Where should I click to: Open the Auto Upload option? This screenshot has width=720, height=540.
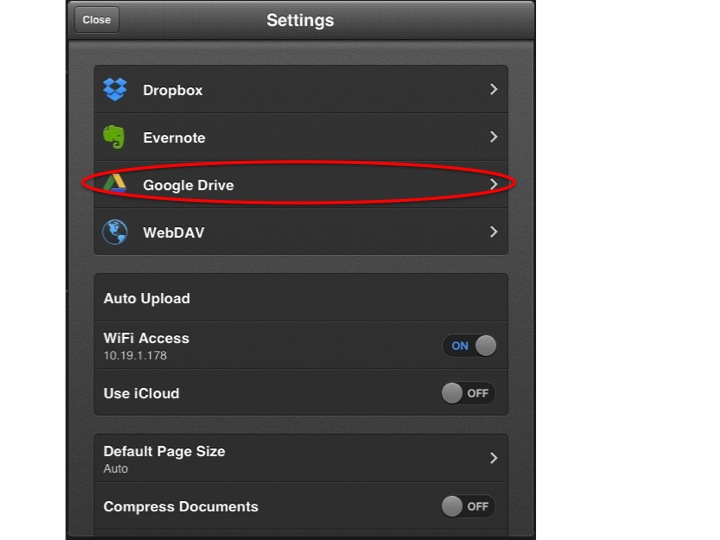click(x=147, y=298)
